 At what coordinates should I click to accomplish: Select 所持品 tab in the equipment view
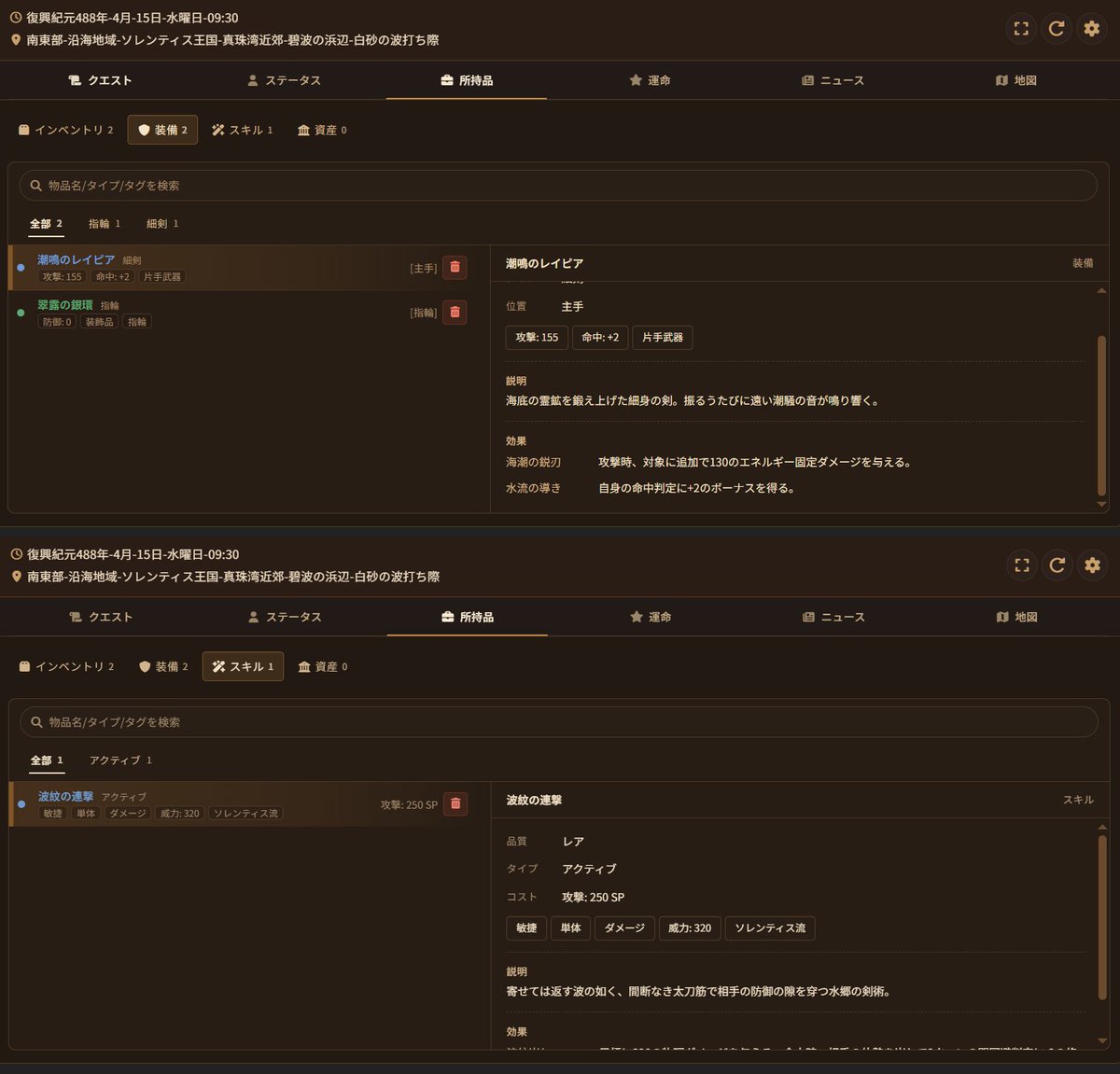[x=467, y=80]
